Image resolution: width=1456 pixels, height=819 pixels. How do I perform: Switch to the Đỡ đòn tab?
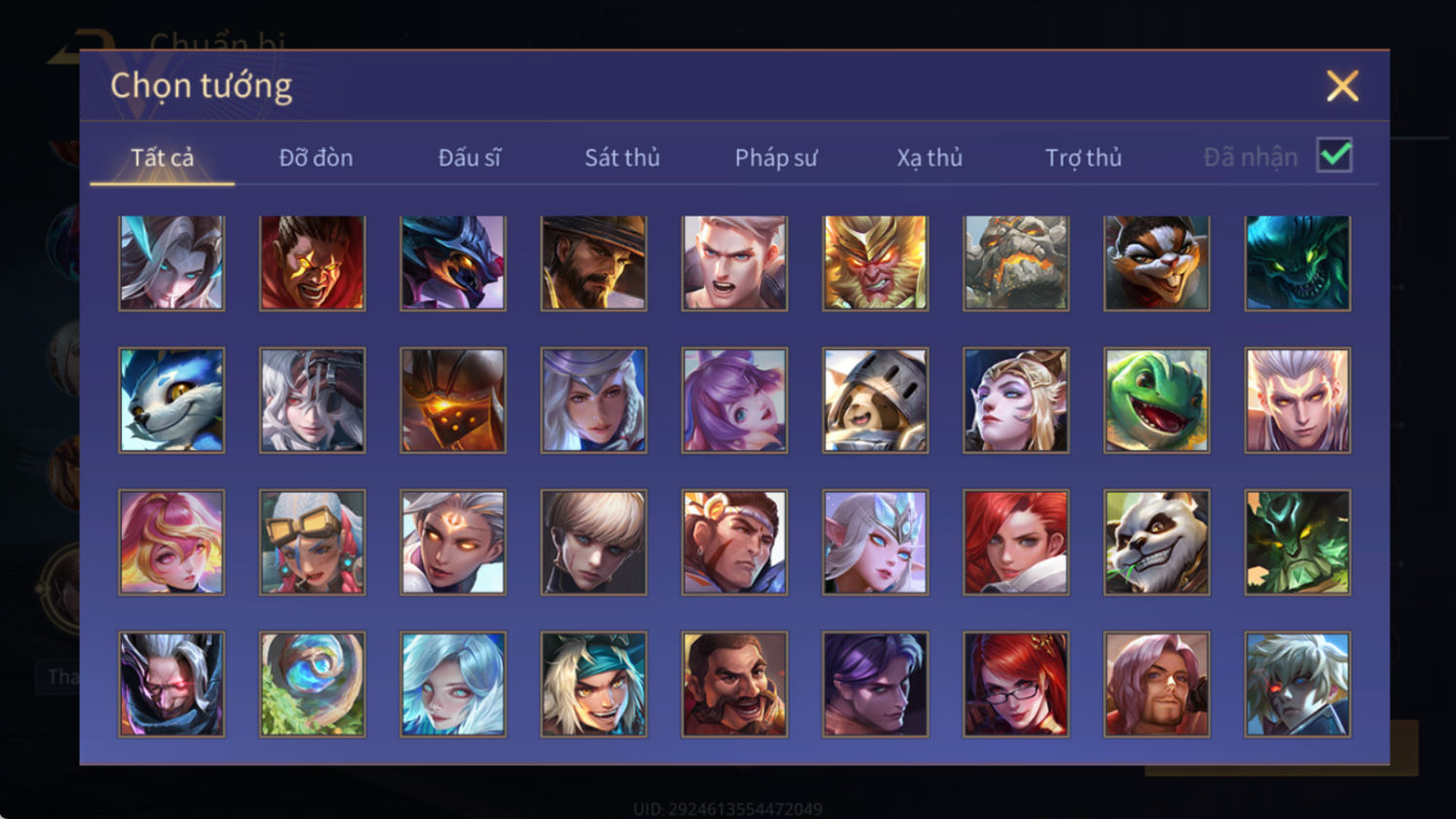(x=316, y=157)
